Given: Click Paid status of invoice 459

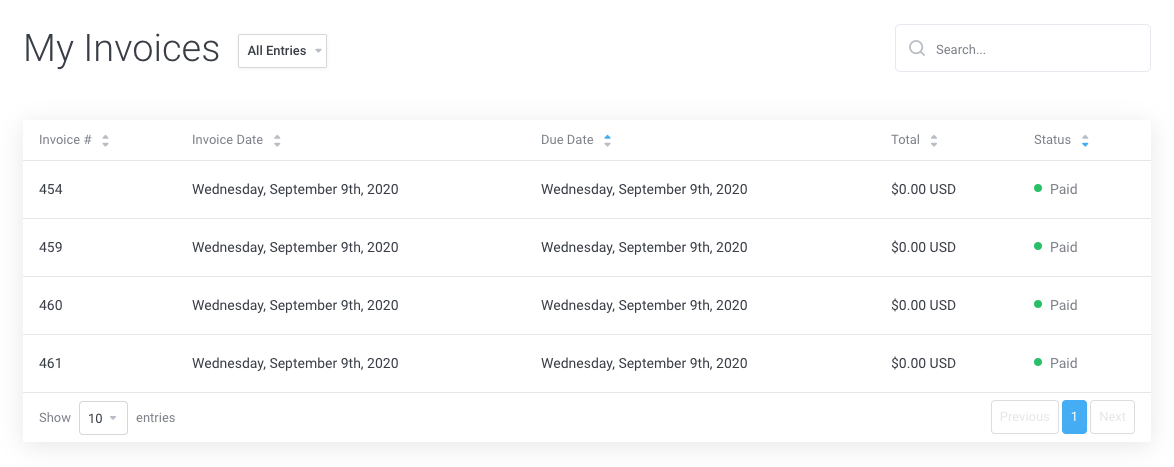Looking at the screenshot, I should tap(1063, 247).
